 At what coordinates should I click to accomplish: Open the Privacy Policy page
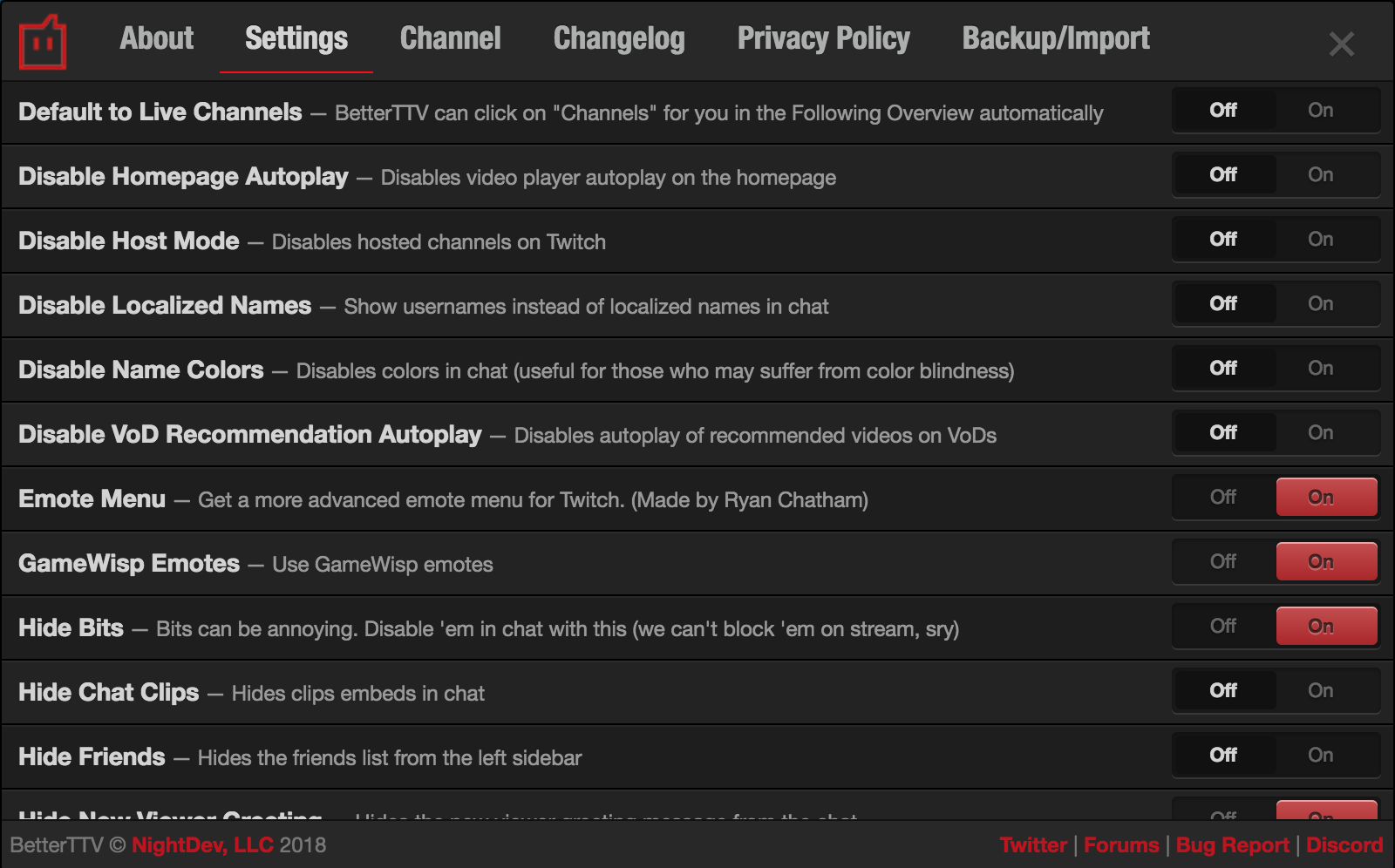823,38
